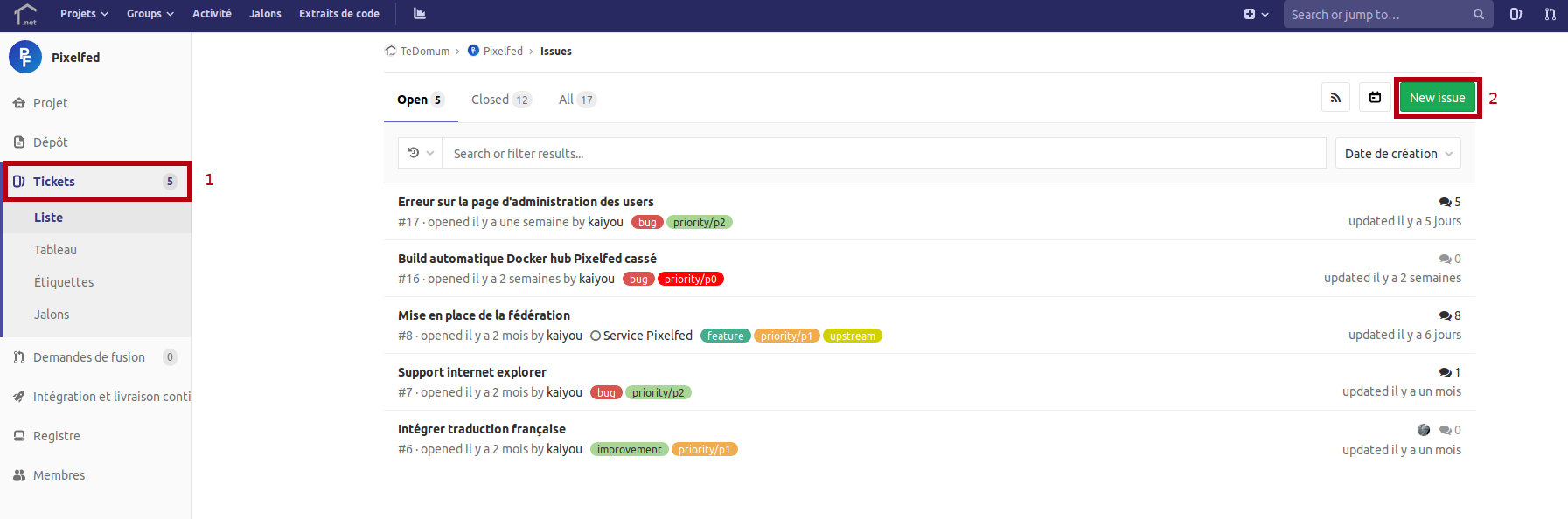Click the issues icon in top-right navbar

(x=1516, y=14)
